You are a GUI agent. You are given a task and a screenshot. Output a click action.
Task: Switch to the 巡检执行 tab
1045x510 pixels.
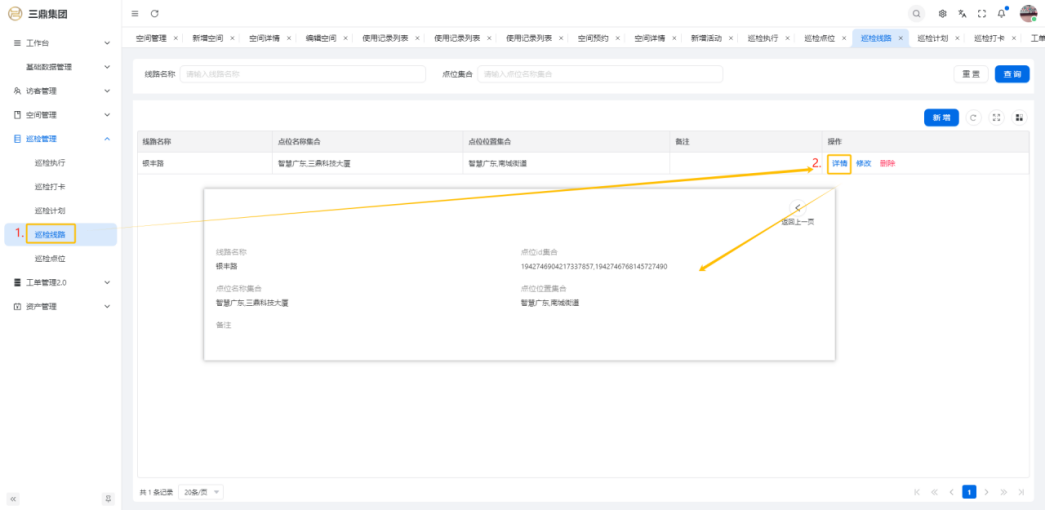[762, 38]
